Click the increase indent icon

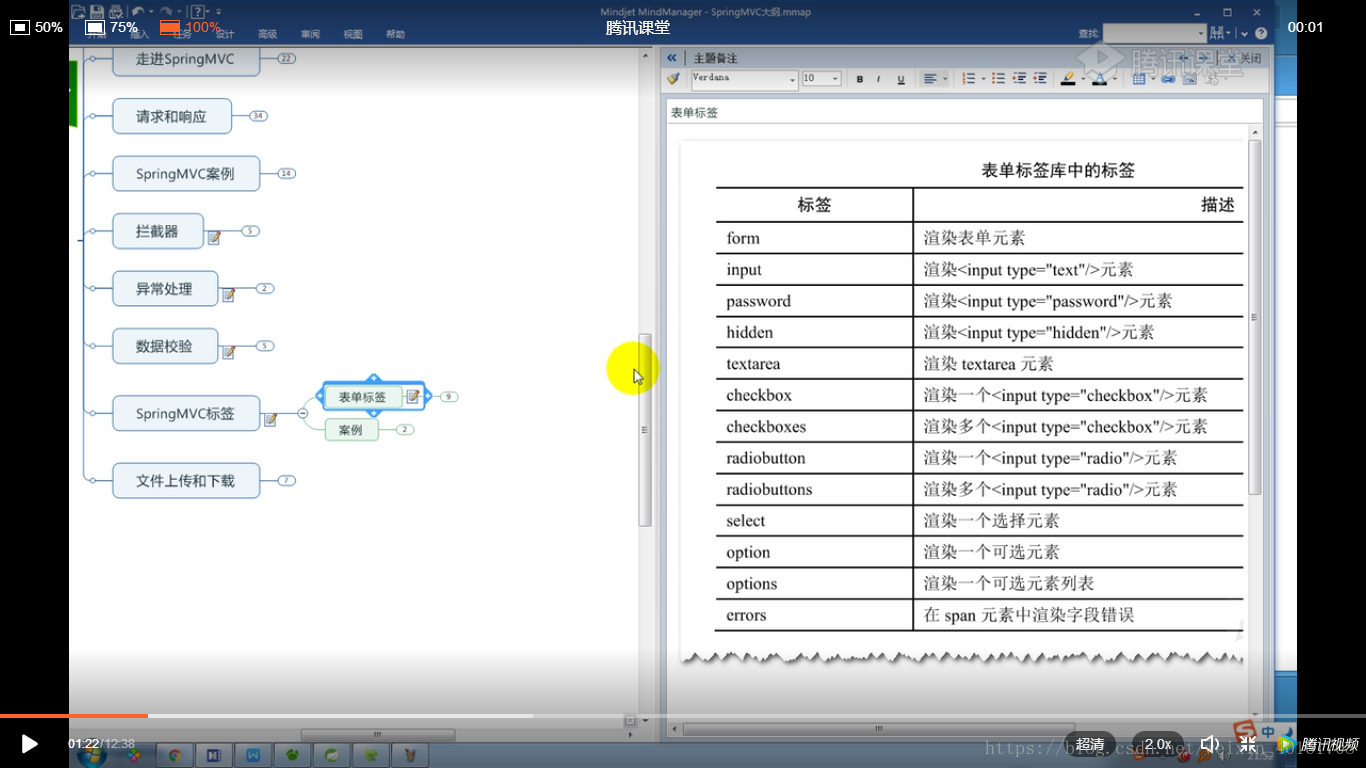tap(1040, 79)
